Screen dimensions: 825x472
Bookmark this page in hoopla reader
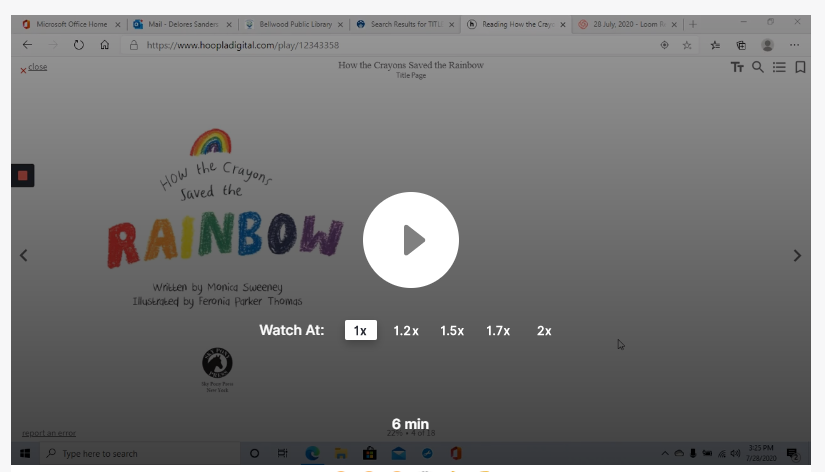800,67
